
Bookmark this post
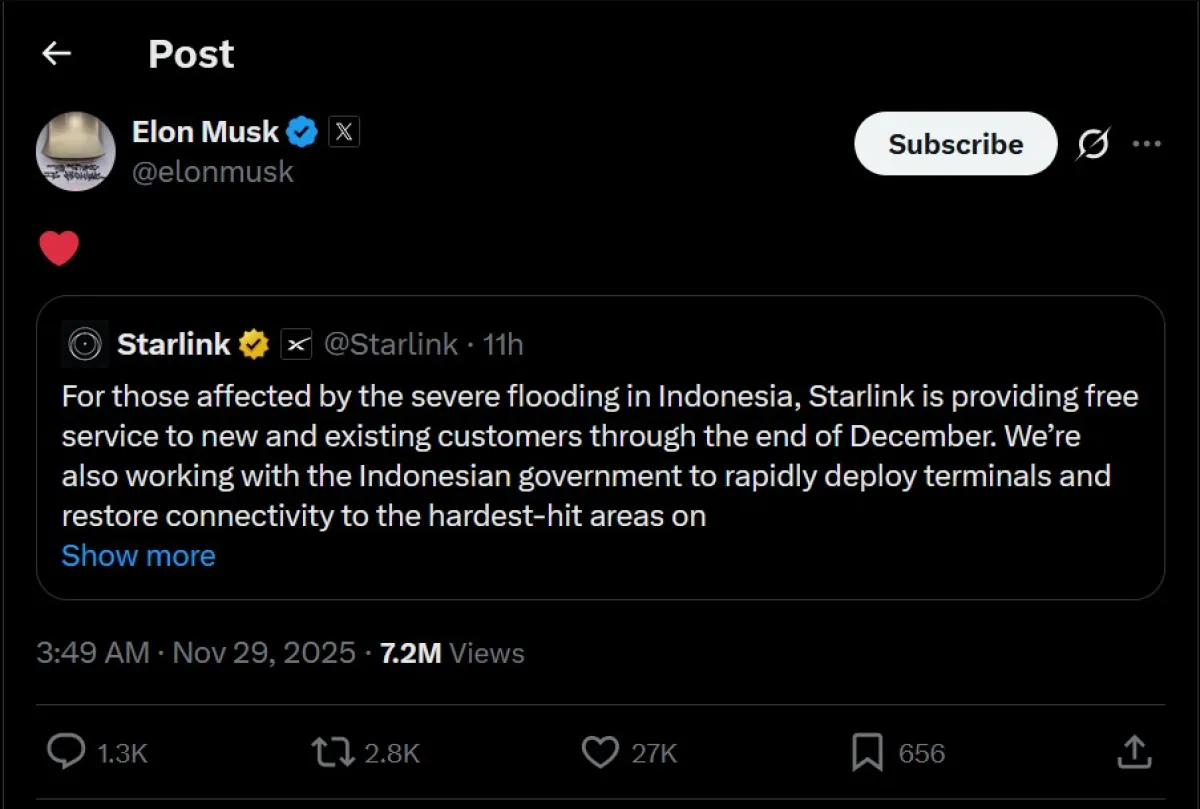(x=866, y=752)
